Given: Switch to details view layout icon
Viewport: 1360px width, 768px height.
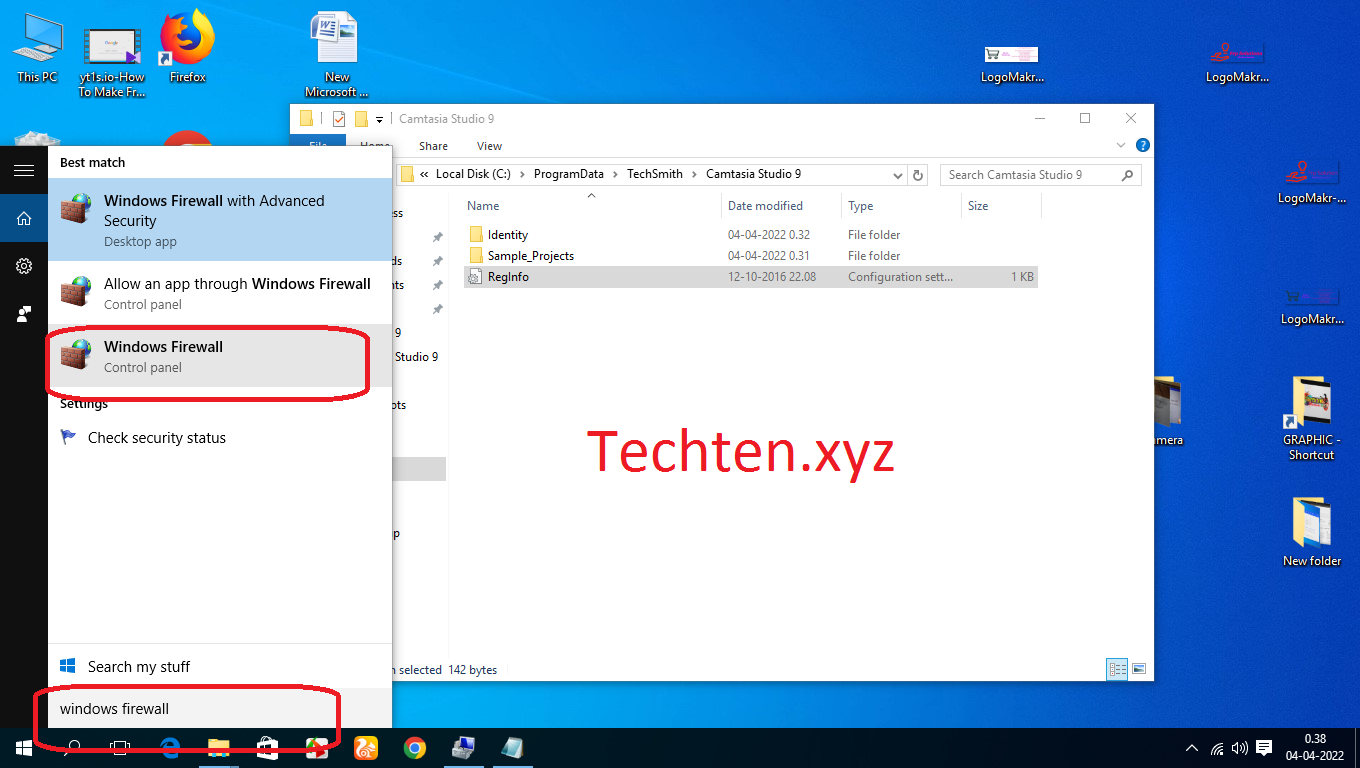Looking at the screenshot, I should pyautogui.click(x=1118, y=669).
